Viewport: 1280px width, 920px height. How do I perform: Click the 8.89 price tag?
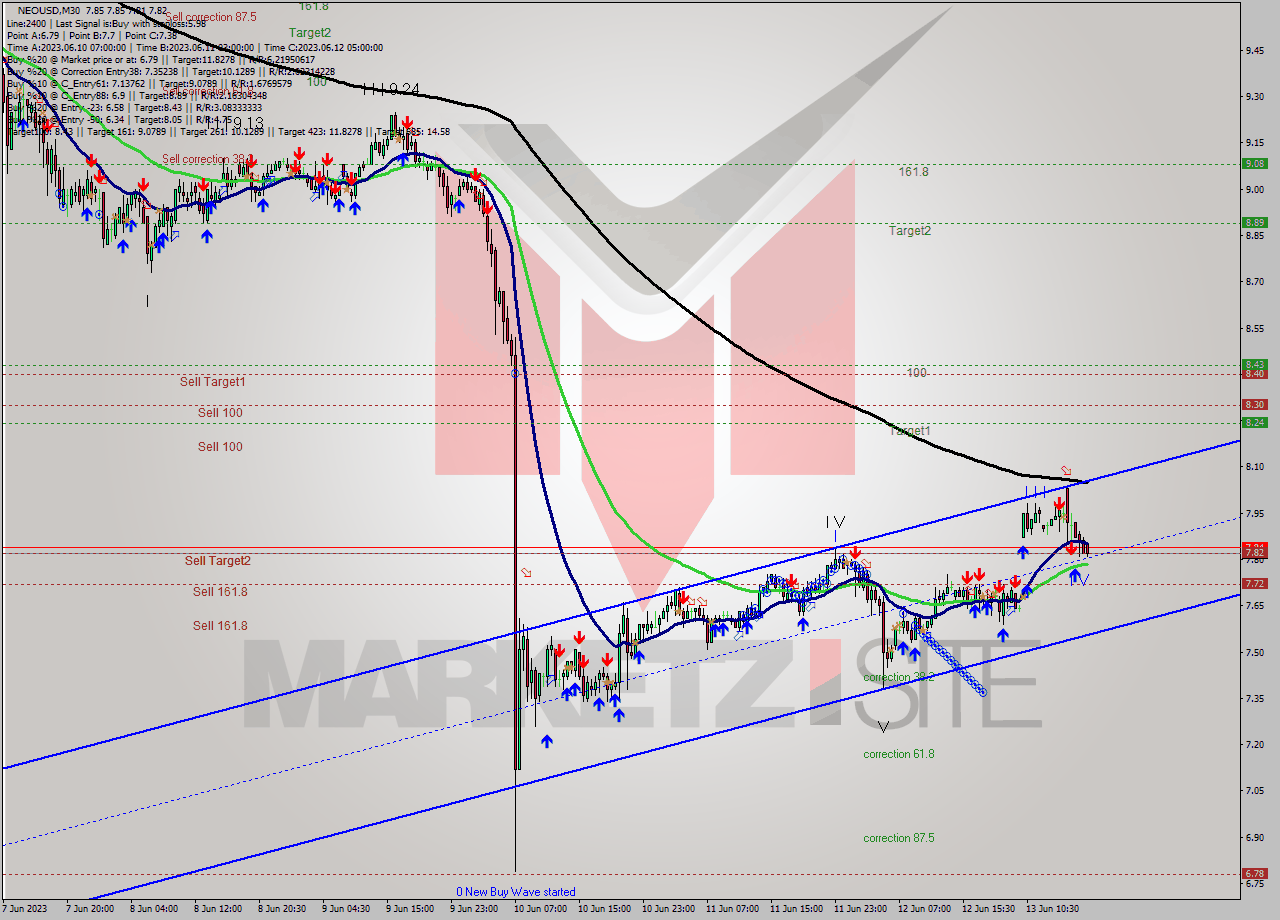[x=1254, y=222]
